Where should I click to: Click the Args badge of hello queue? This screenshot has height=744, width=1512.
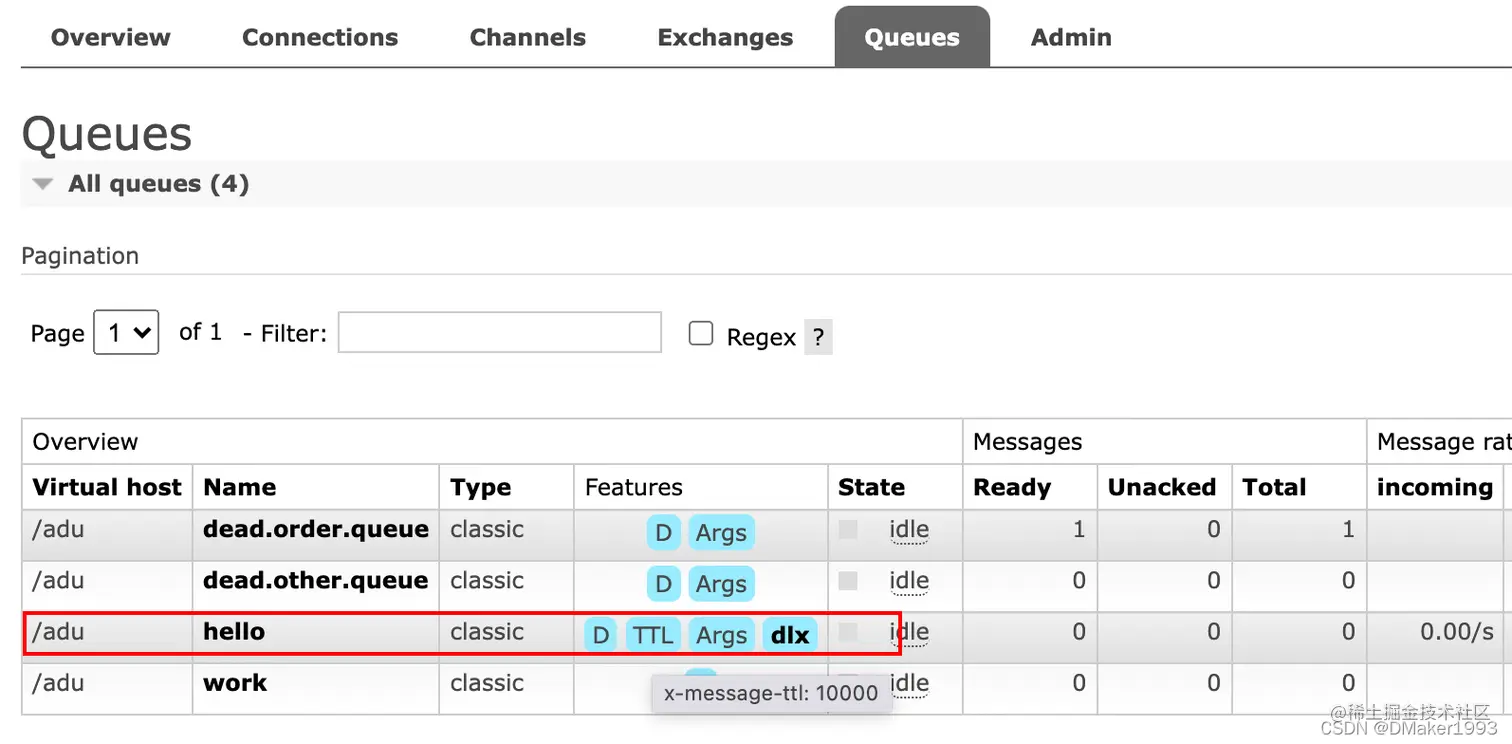pyautogui.click(x=721, y=635)
